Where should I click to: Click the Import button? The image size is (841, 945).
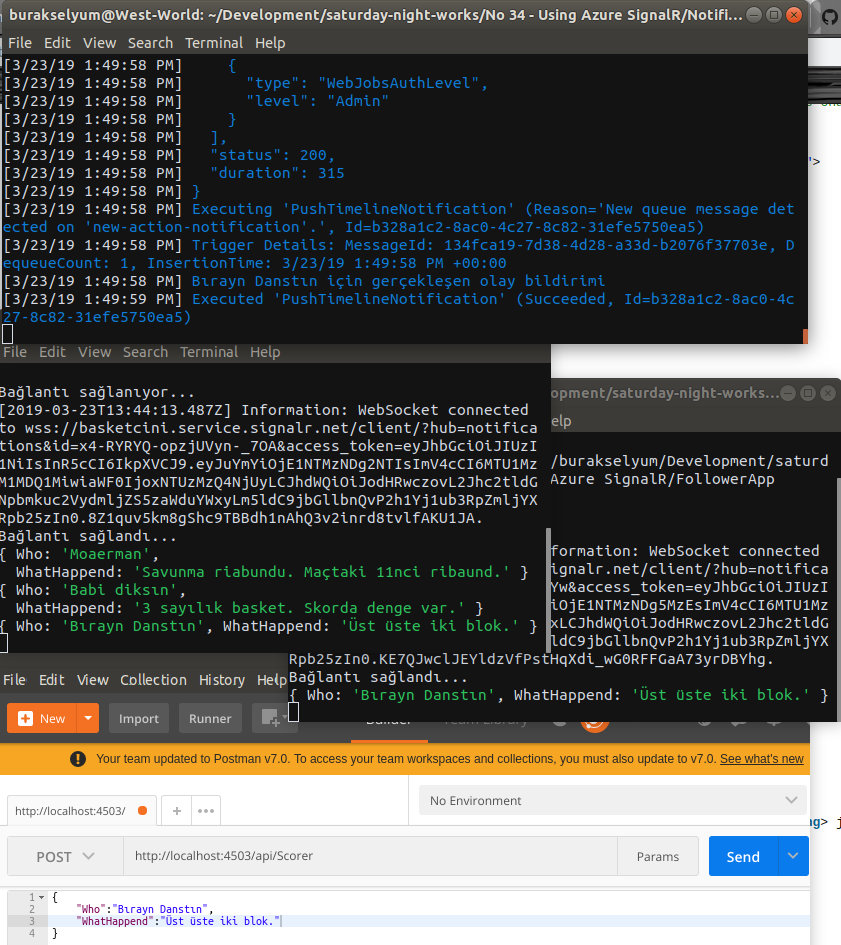tap(139, 718)
